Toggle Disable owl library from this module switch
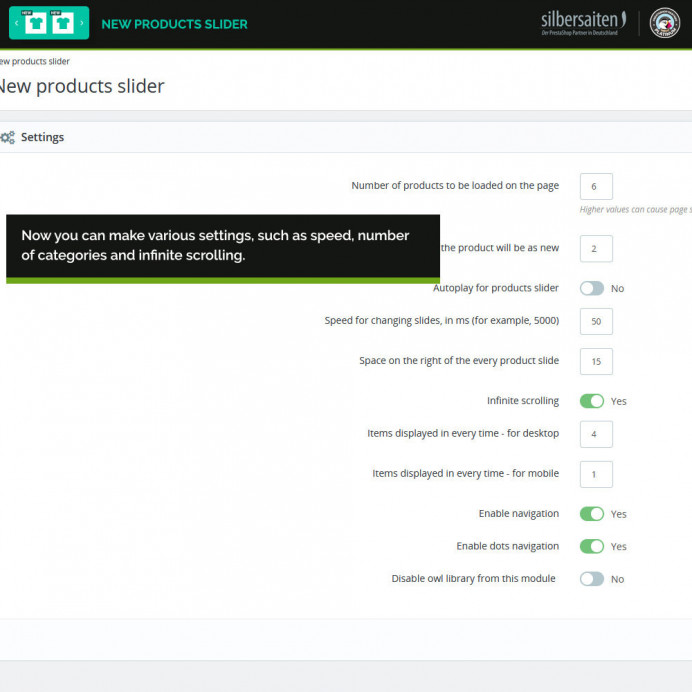Screen dimensions: 692x692 tap(592, 579)
